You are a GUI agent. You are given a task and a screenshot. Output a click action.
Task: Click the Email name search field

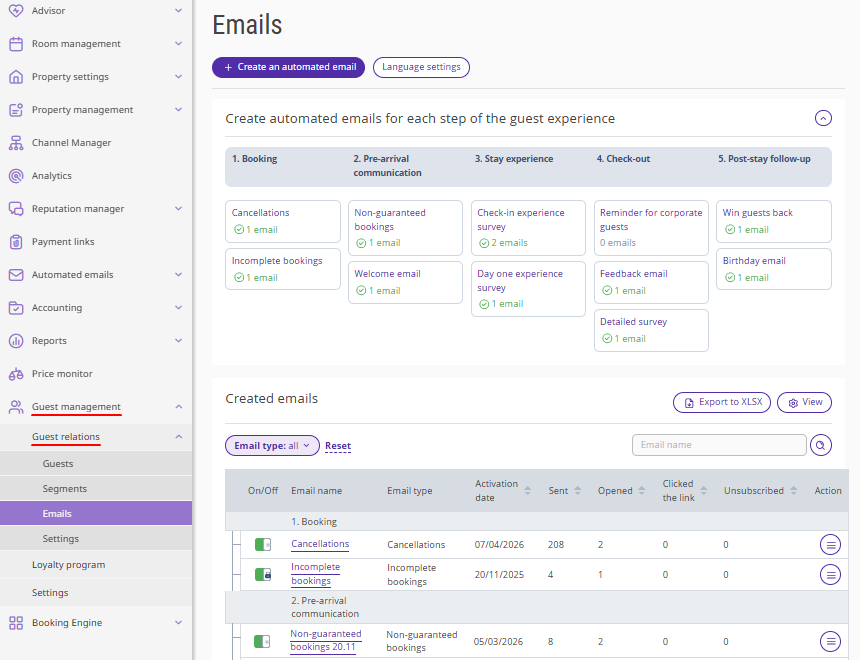click(x=719, y=445)
